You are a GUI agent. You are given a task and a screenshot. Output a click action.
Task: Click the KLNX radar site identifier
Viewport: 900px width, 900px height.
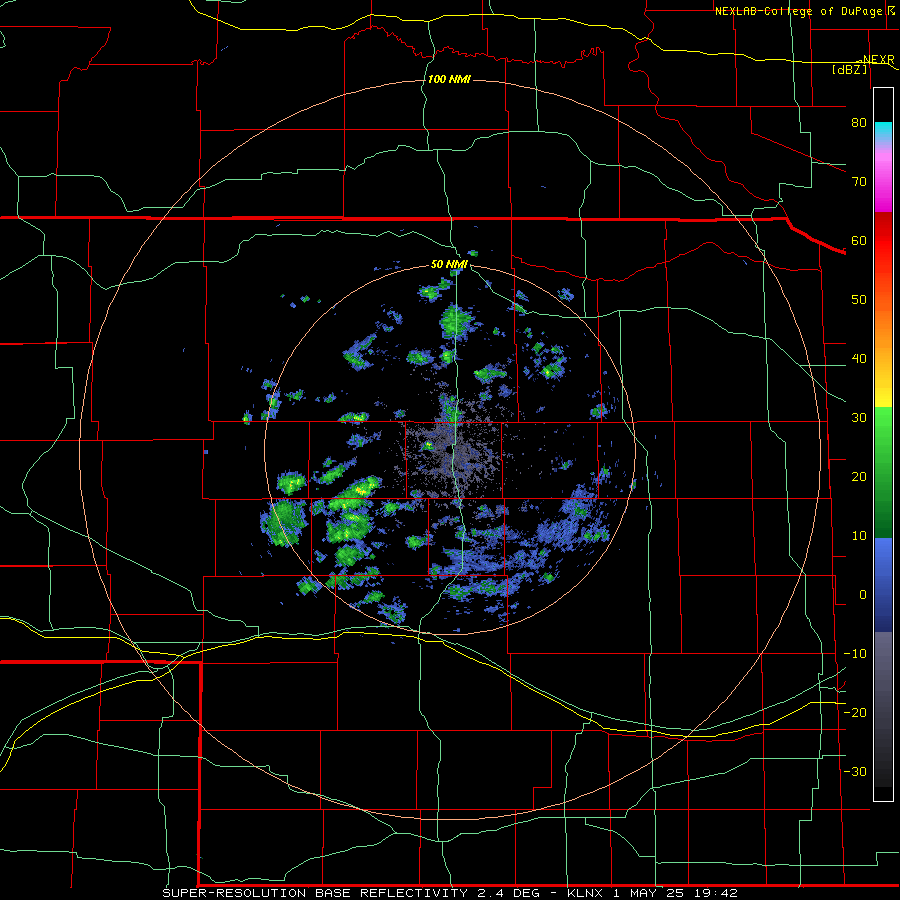pyautogui.click(x=585, y=893)
